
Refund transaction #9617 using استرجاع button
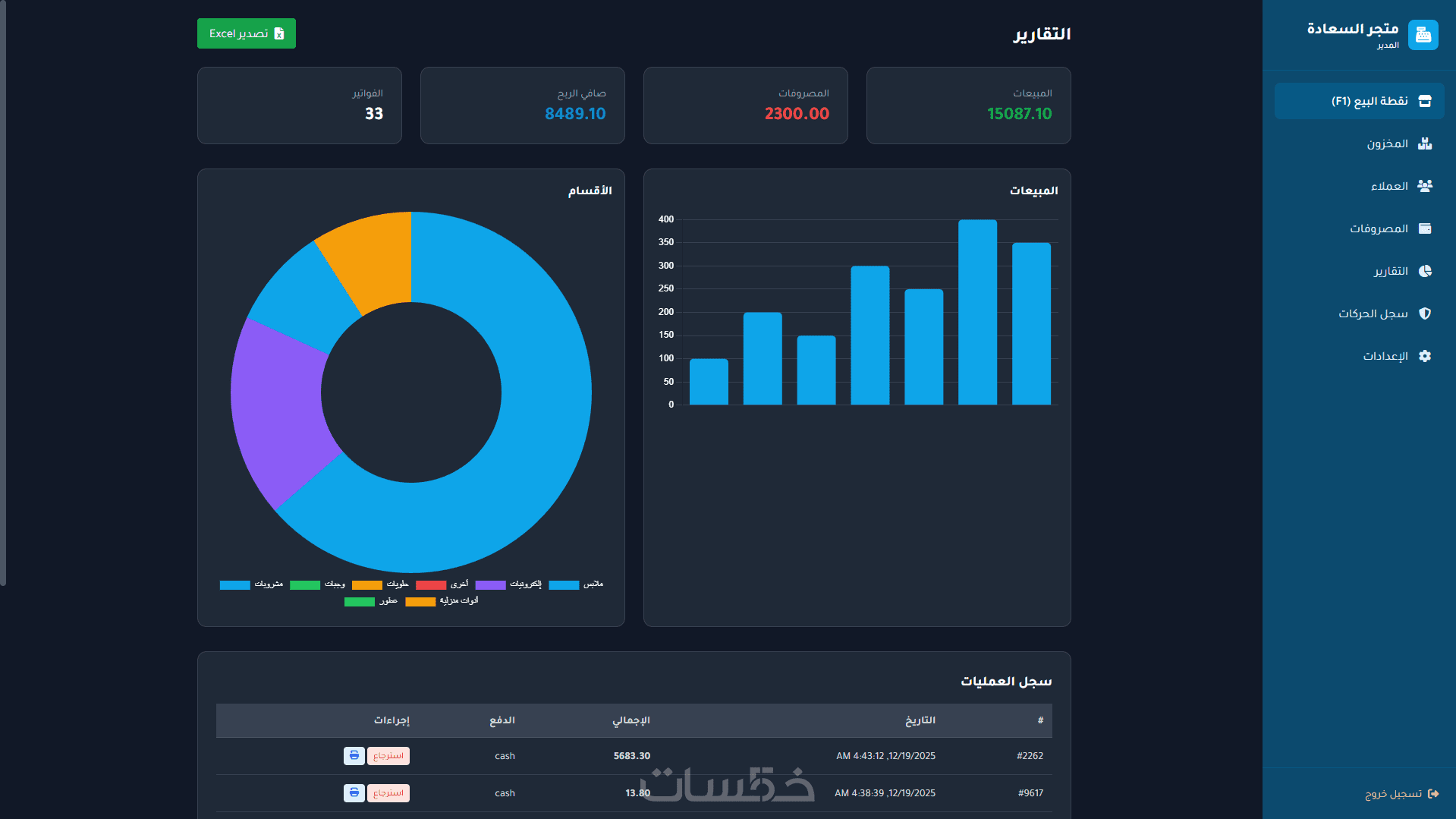[388, 792]
